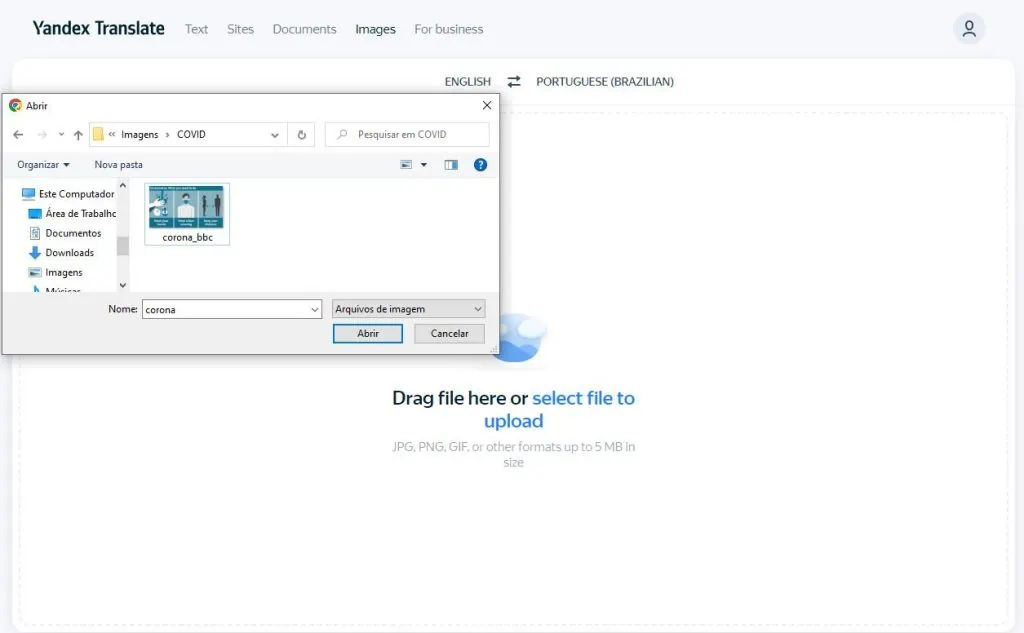Viewport: 1024px width, 633px height.
Task: Click the dialog's back arrow
Action: (x=18, y=135)
